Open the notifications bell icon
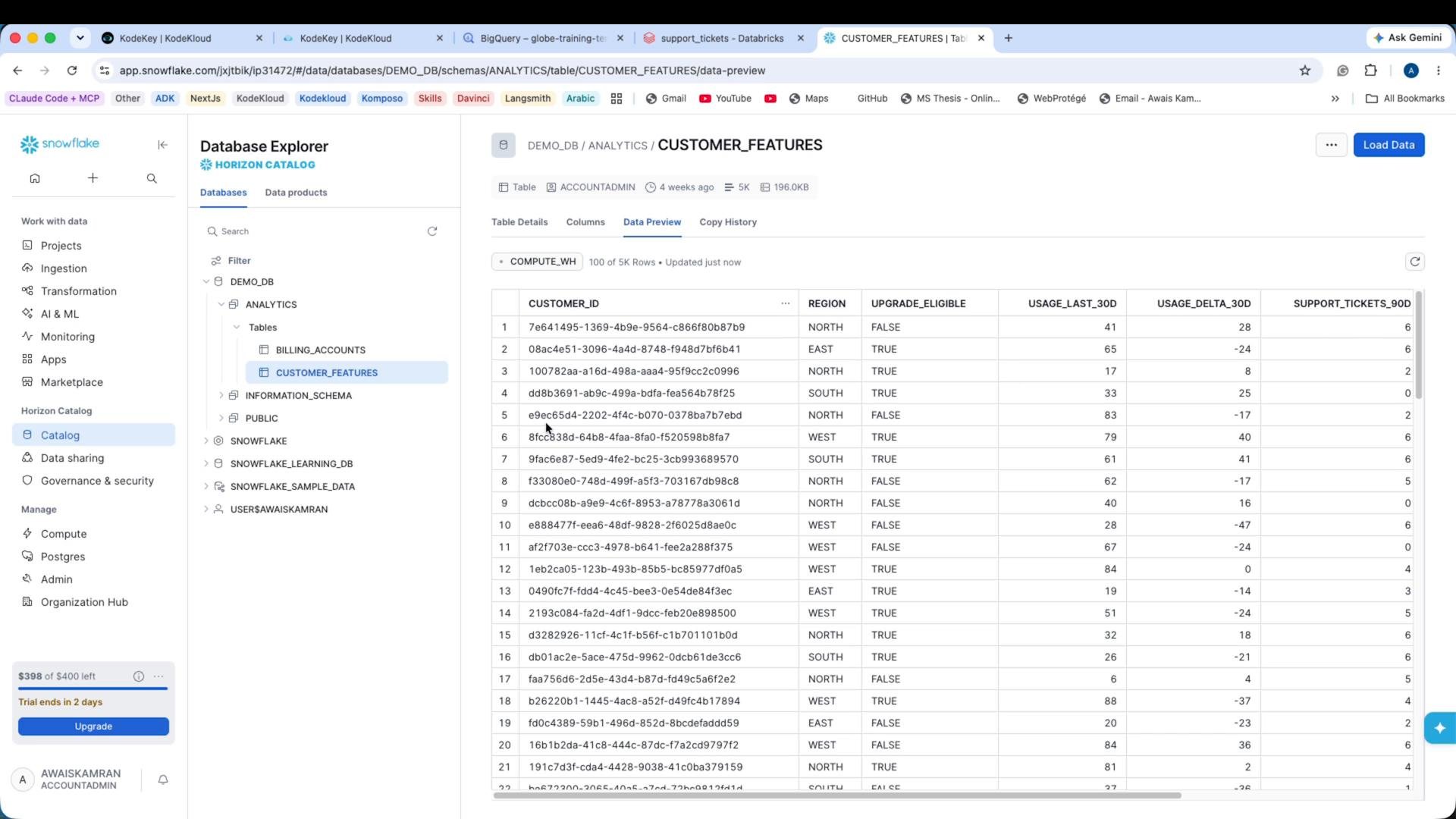This screenshot has height=819, width=1456. 163,780
